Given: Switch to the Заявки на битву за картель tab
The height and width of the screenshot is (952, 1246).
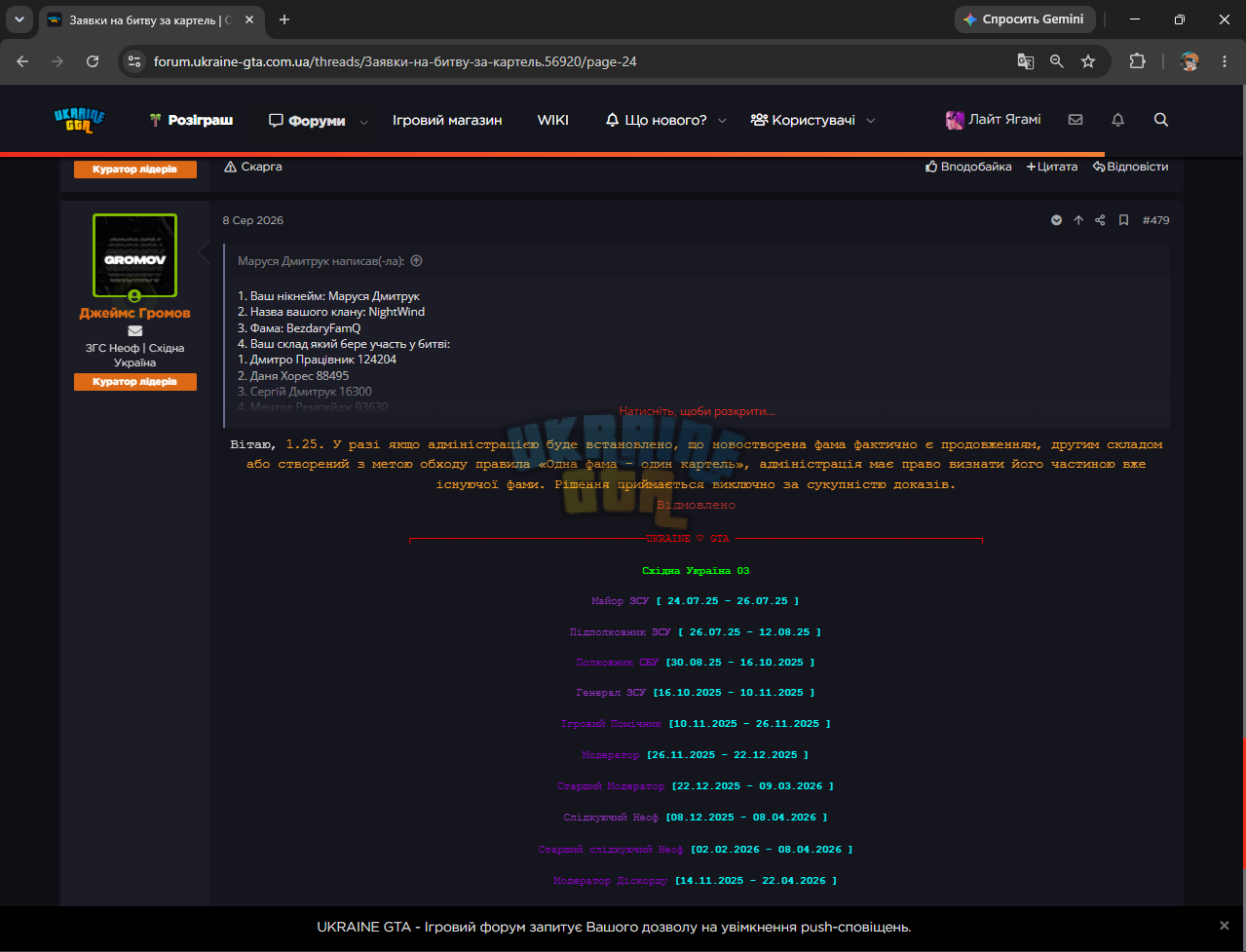Looking at the screenshot, I should click(x=148, y=19).
